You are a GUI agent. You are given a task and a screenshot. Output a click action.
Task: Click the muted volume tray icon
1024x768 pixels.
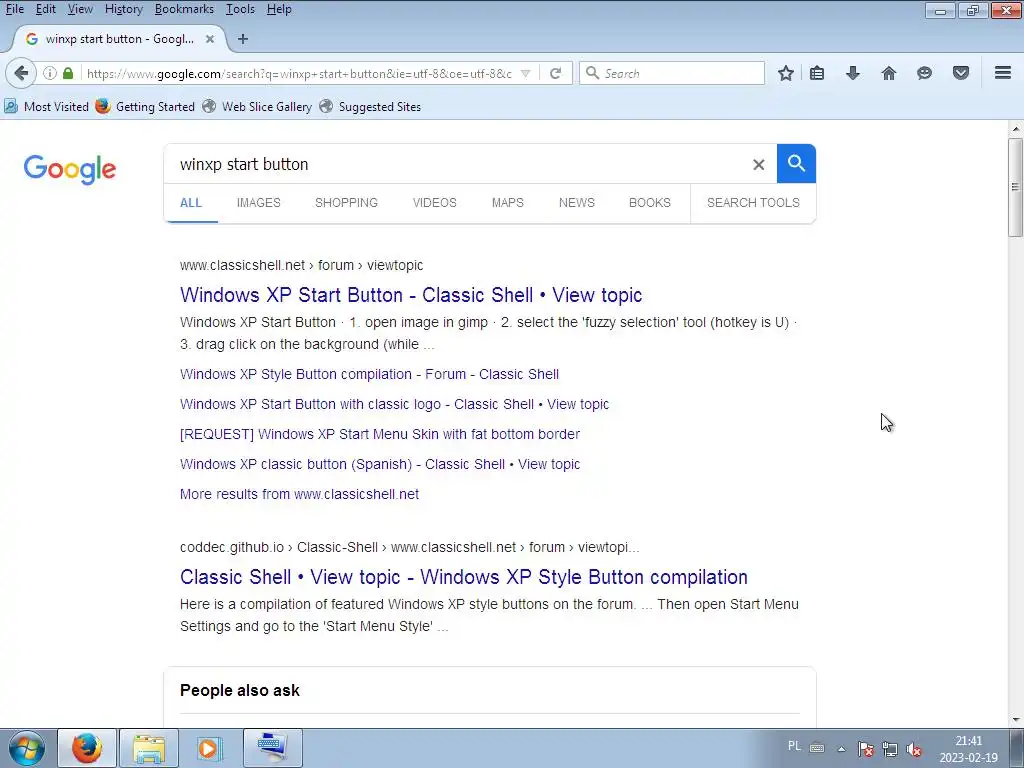914,749
